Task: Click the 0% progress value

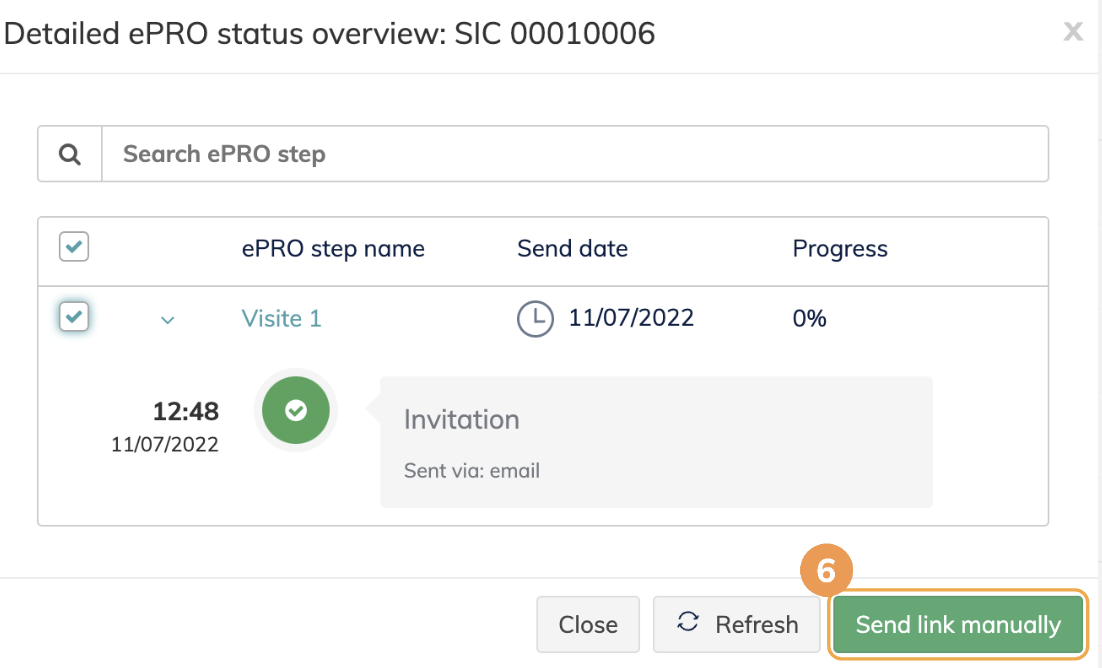Action: pyautogui.click(x=810, y=319)
